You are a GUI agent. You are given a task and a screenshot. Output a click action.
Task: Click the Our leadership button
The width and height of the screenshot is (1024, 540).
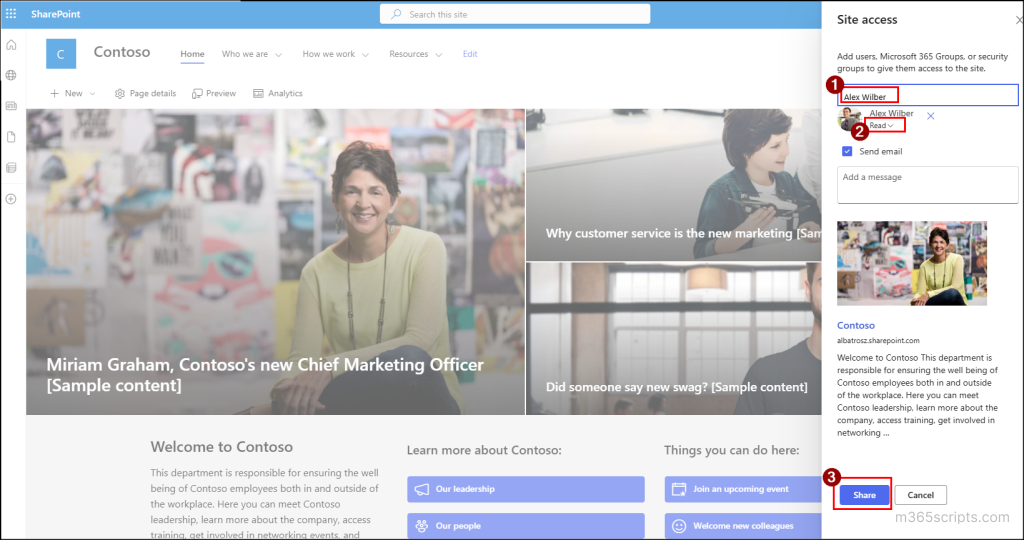[x=526, y=489]
